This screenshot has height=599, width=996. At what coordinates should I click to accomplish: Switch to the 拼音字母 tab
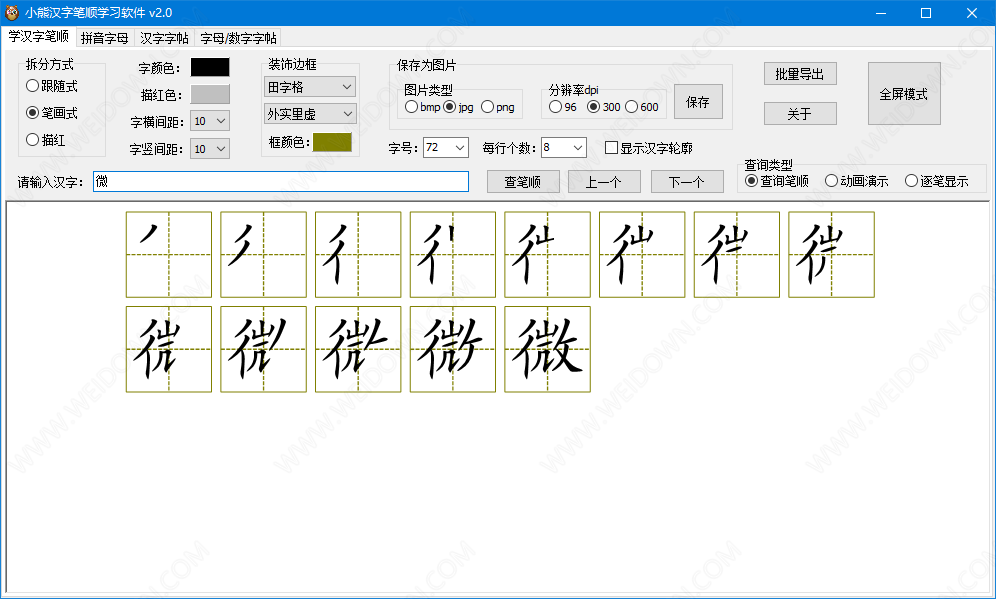105,38
